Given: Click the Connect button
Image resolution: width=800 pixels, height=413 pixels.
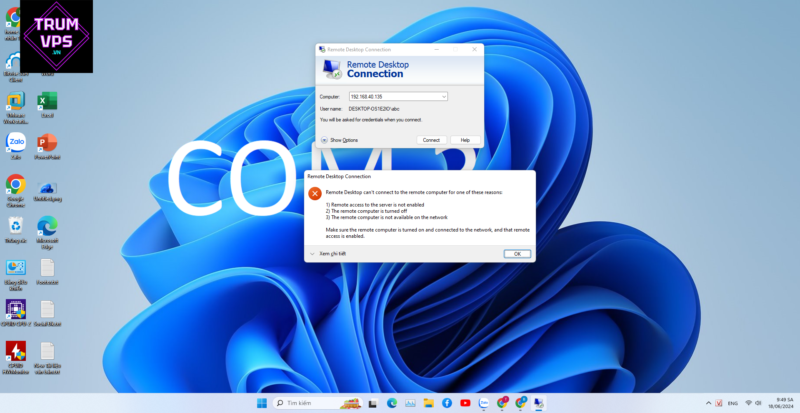Looking at the screenshot, I should (431, 140).
